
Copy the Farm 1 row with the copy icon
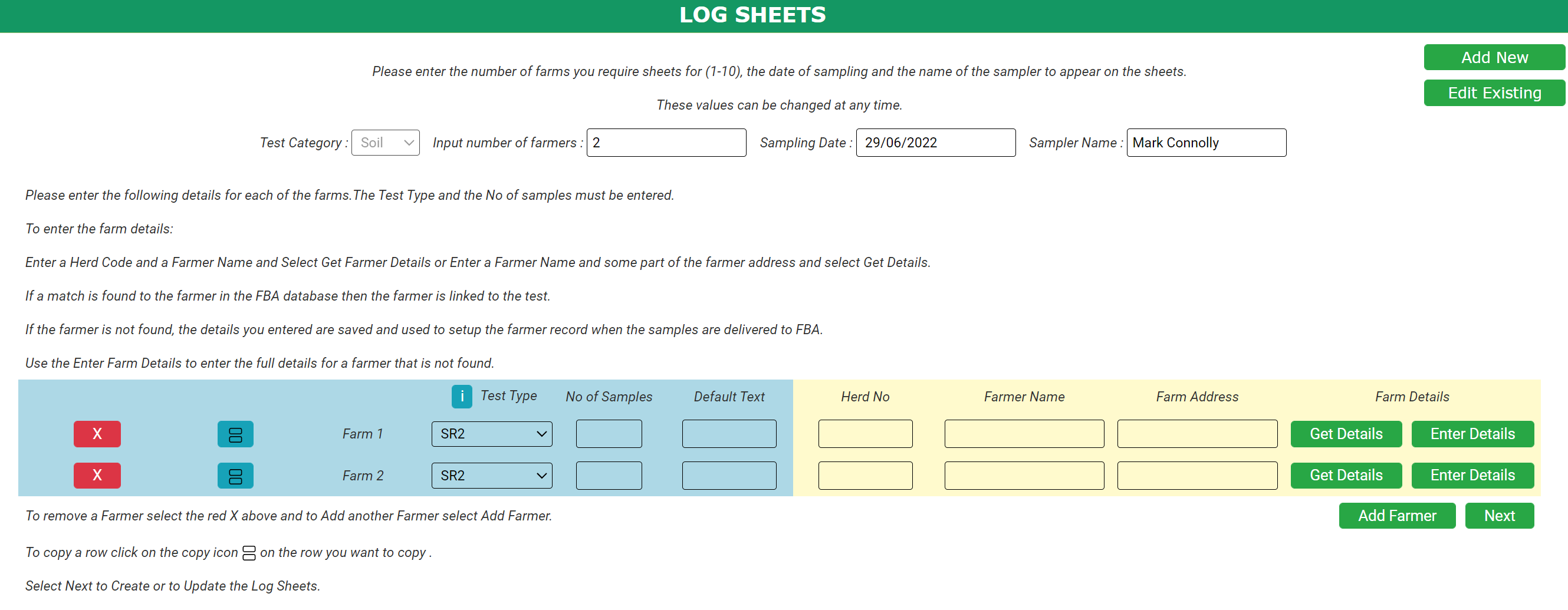[235, 434]
